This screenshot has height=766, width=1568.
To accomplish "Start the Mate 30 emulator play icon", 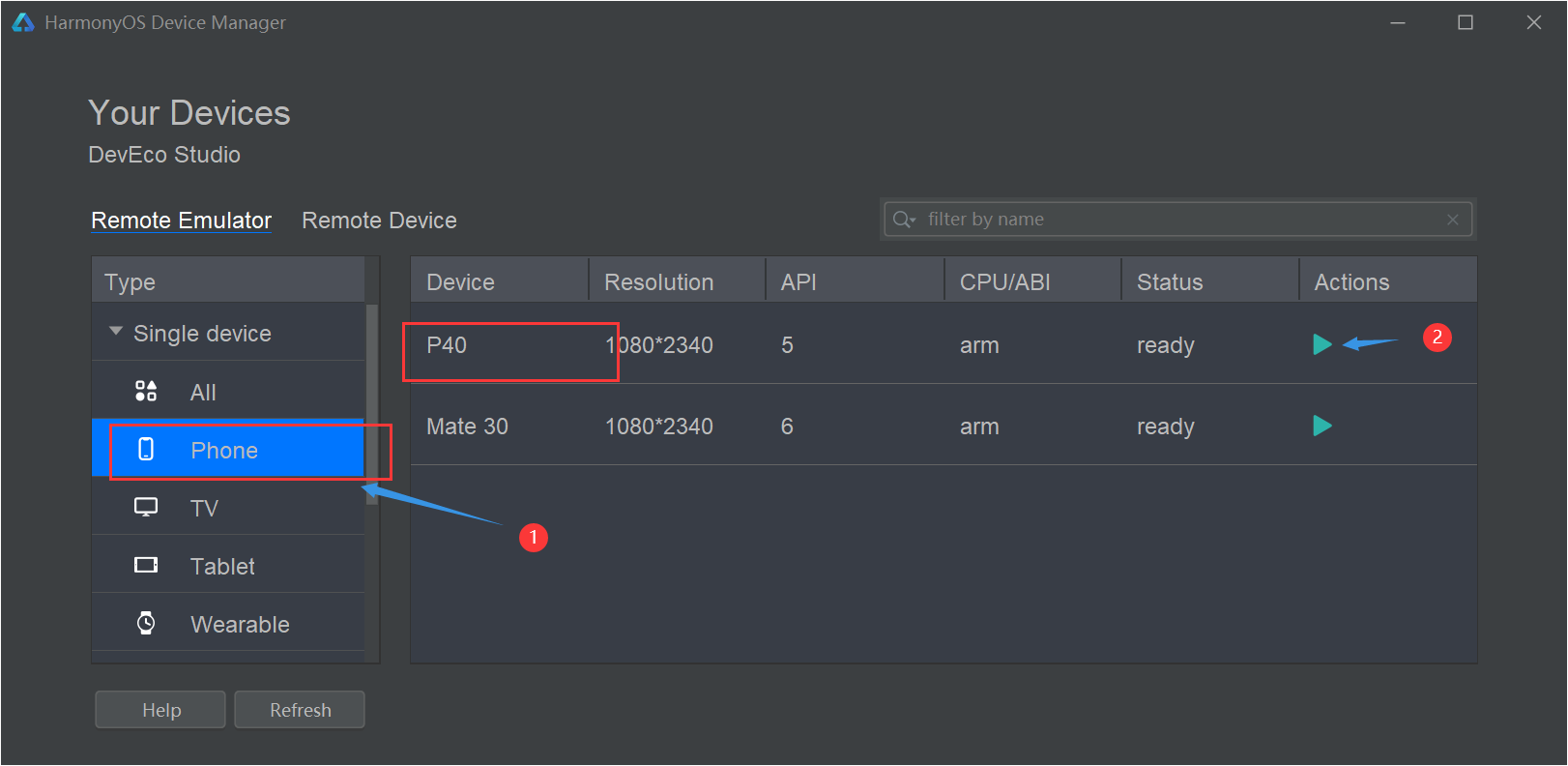I will coord(1322,426).
